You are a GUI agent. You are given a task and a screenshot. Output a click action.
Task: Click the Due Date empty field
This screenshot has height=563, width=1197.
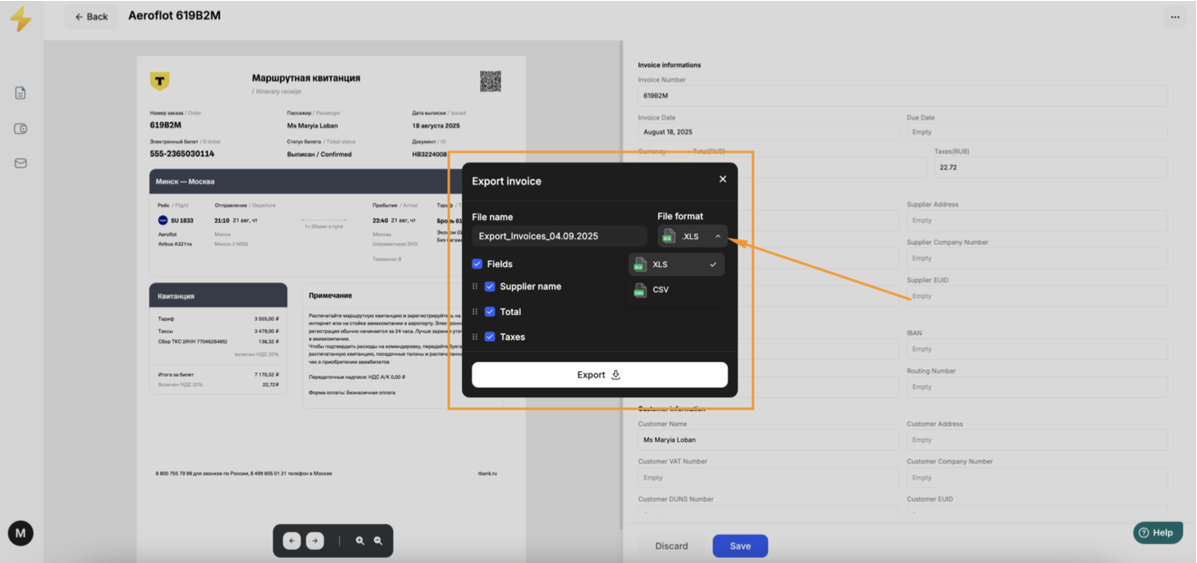tap(1037, 131)
